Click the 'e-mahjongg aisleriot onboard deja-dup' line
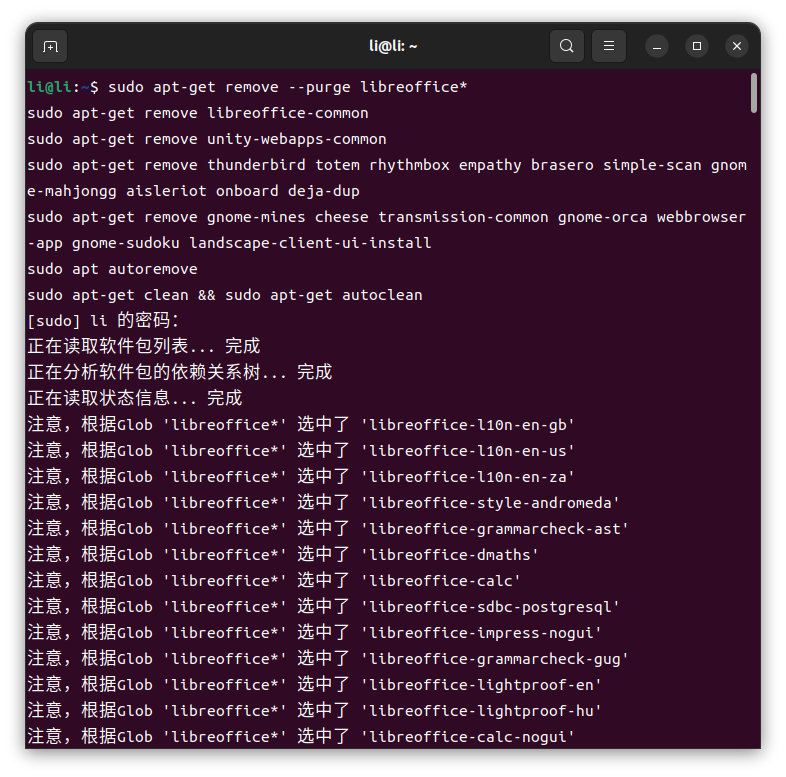The height and width of the screenshot is (777, 786). tap(193, 191)
